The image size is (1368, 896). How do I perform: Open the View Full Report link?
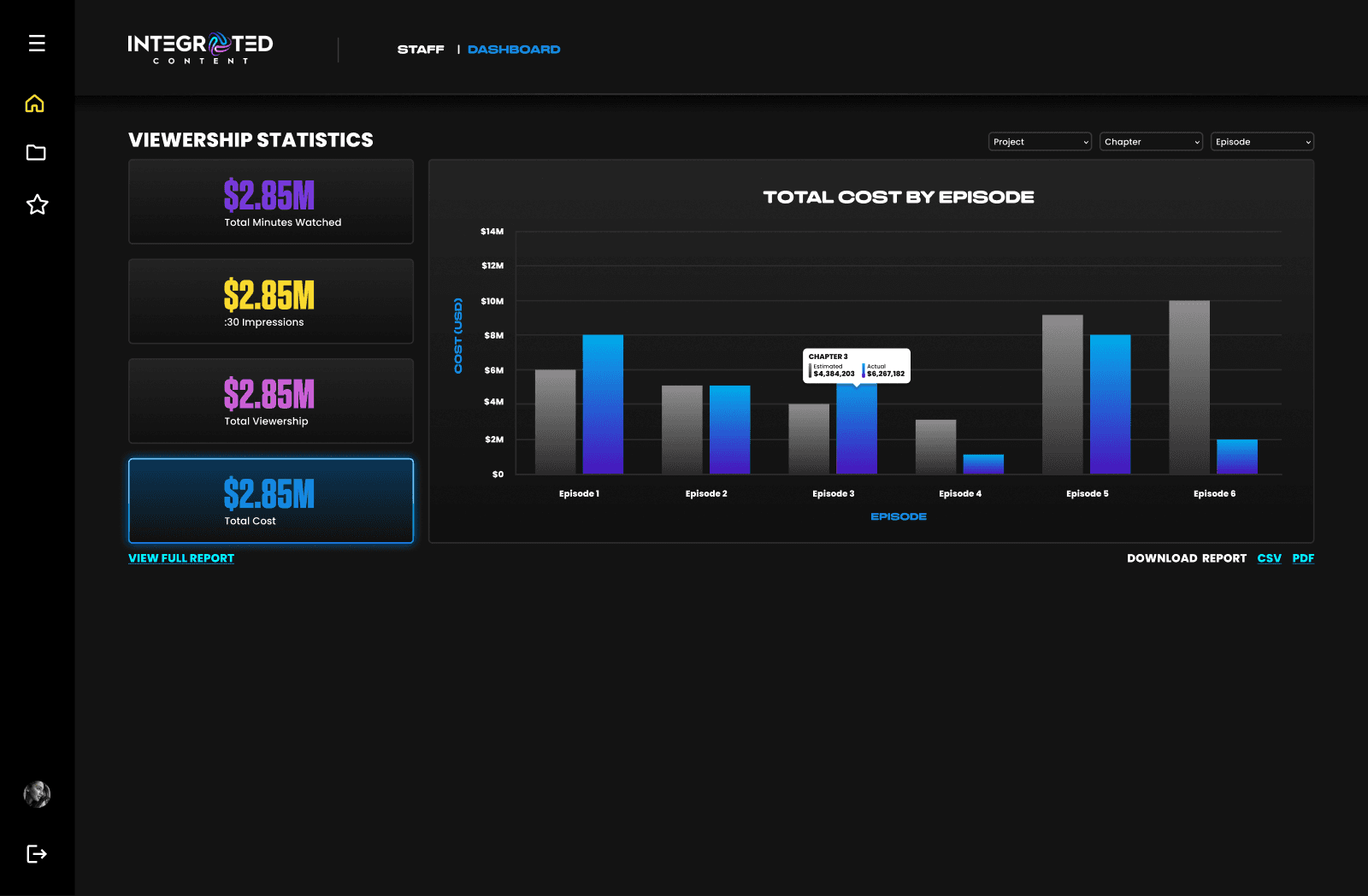click(181, 558)
